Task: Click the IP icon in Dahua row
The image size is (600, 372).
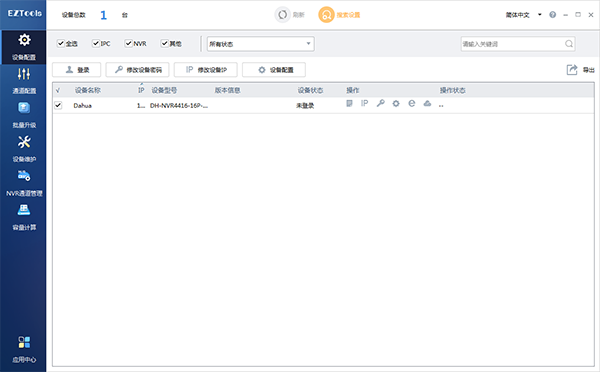Action: pos(364,103)
